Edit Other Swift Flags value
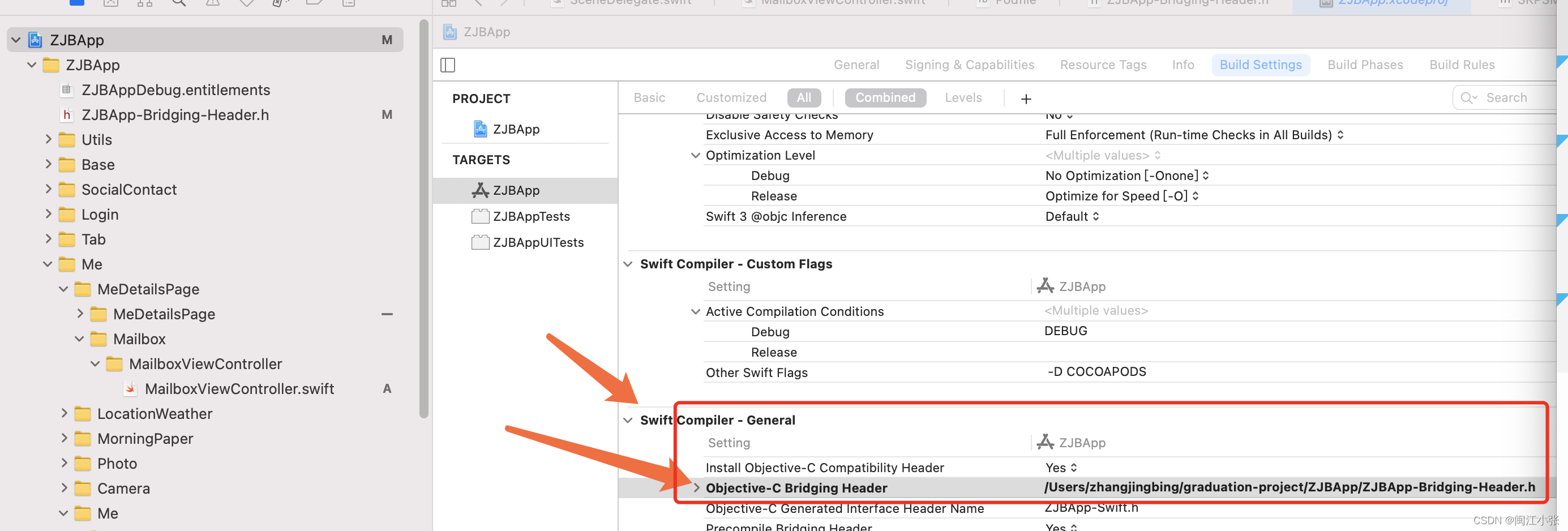 coord(1096,372)
